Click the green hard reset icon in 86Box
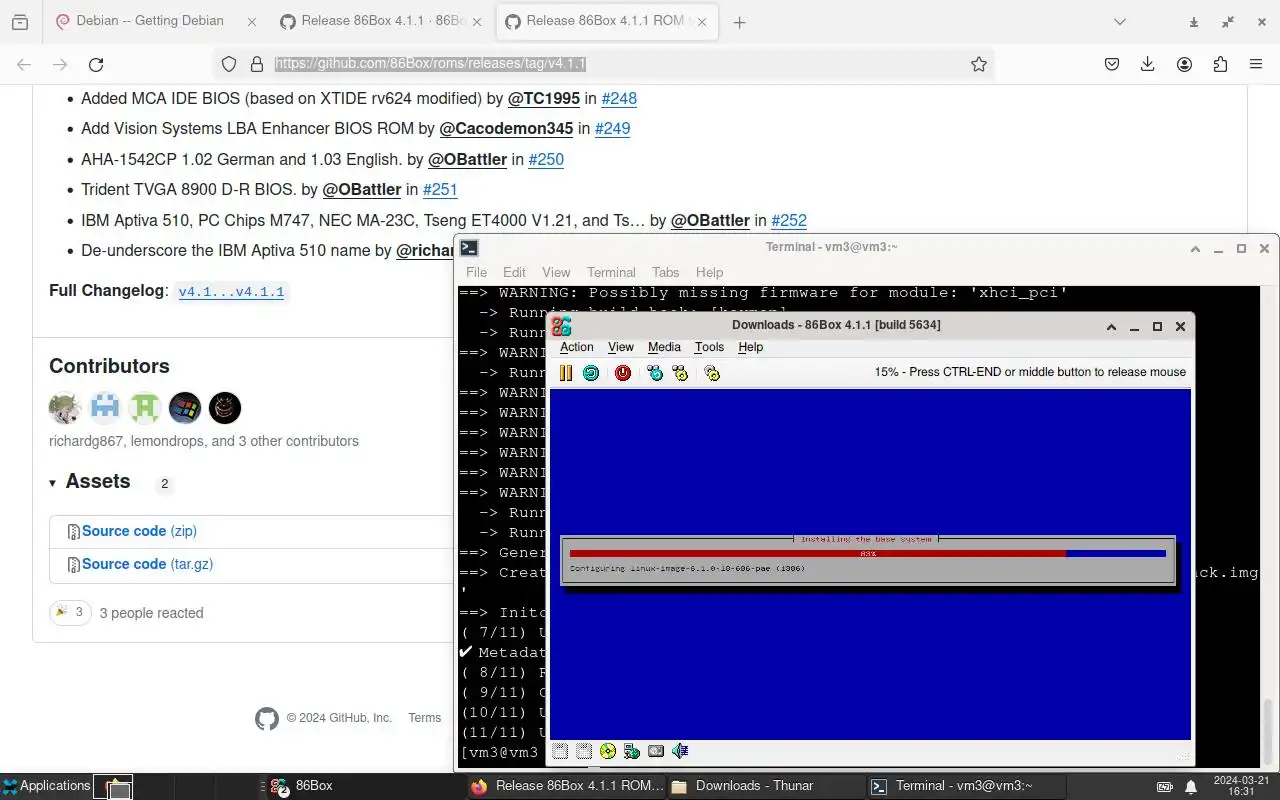 tap(591, 373)
